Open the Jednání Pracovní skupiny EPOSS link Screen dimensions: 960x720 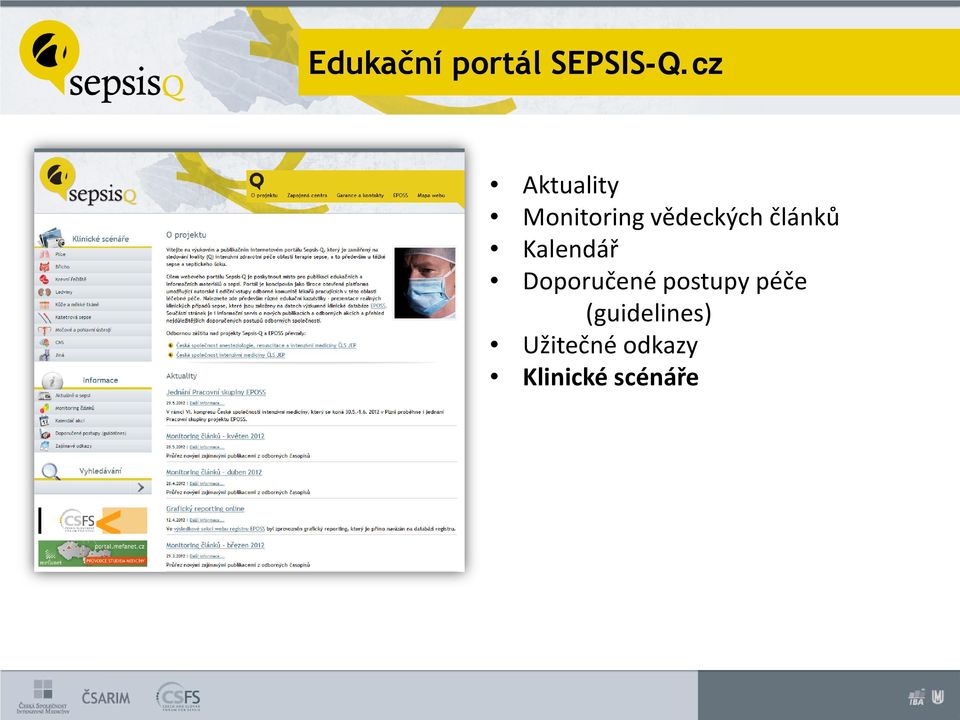pos(216,392)
